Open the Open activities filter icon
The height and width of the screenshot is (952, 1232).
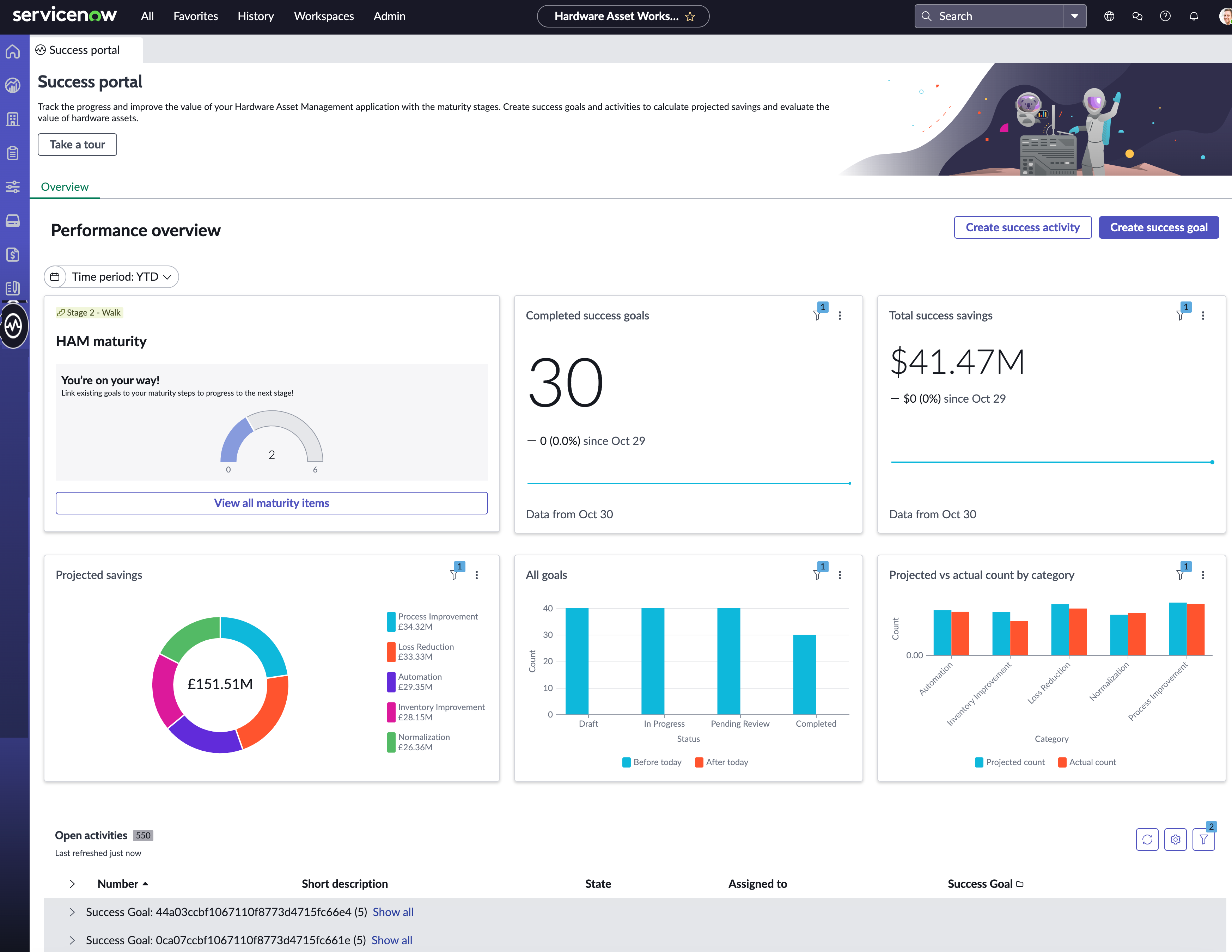pyautogui.click(x=1204, y=839)
